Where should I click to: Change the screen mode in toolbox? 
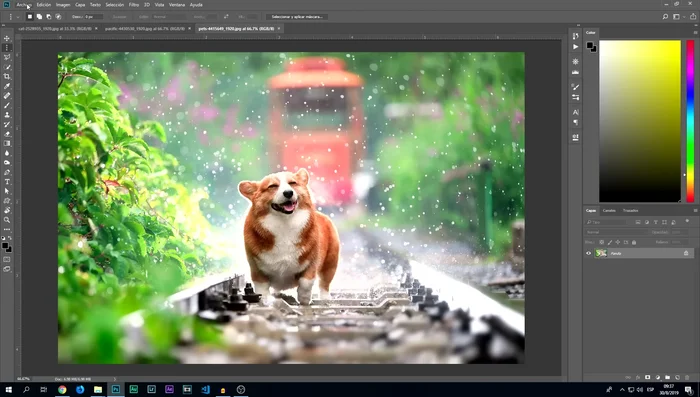pos(7,269)
